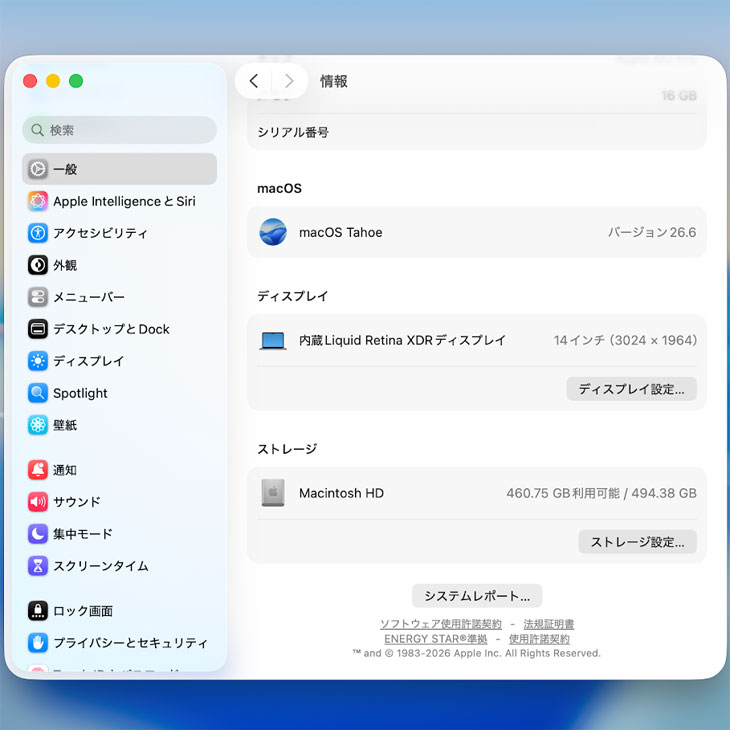The height and width of the screenshot is (730, 730).
Task: Select the サウンド sidebar label
Action: tap(77, 502)
